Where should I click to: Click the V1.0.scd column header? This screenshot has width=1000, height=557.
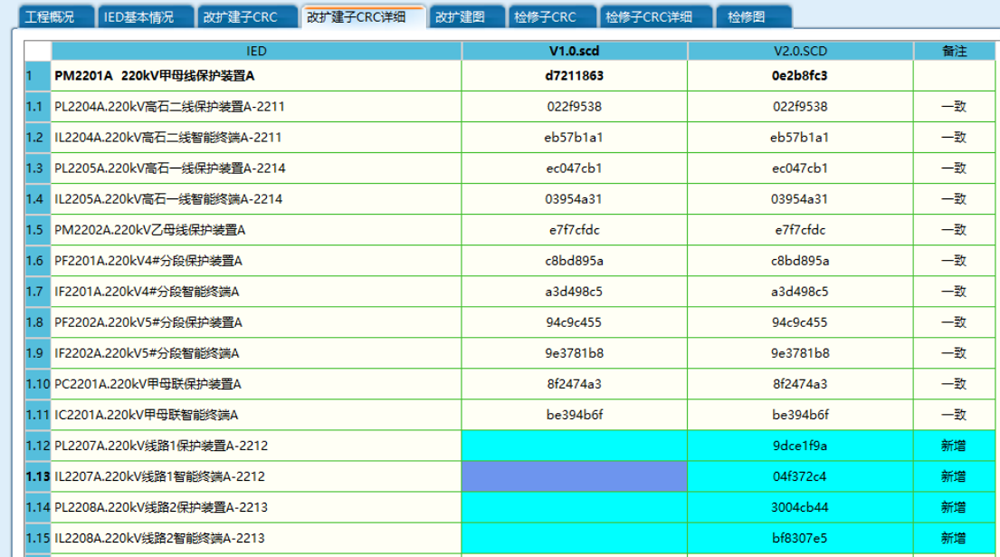point(574,51)
